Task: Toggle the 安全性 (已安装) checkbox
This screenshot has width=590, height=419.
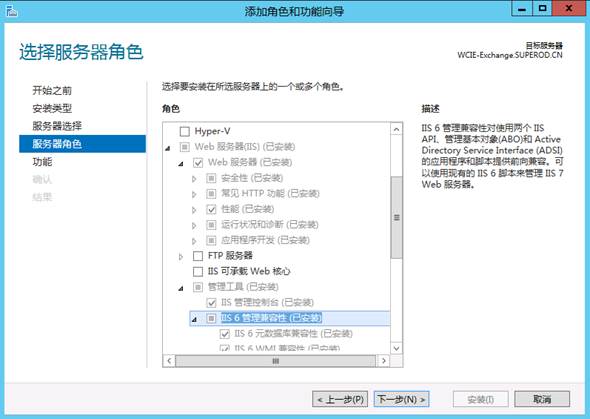Action: click(211, 178)
